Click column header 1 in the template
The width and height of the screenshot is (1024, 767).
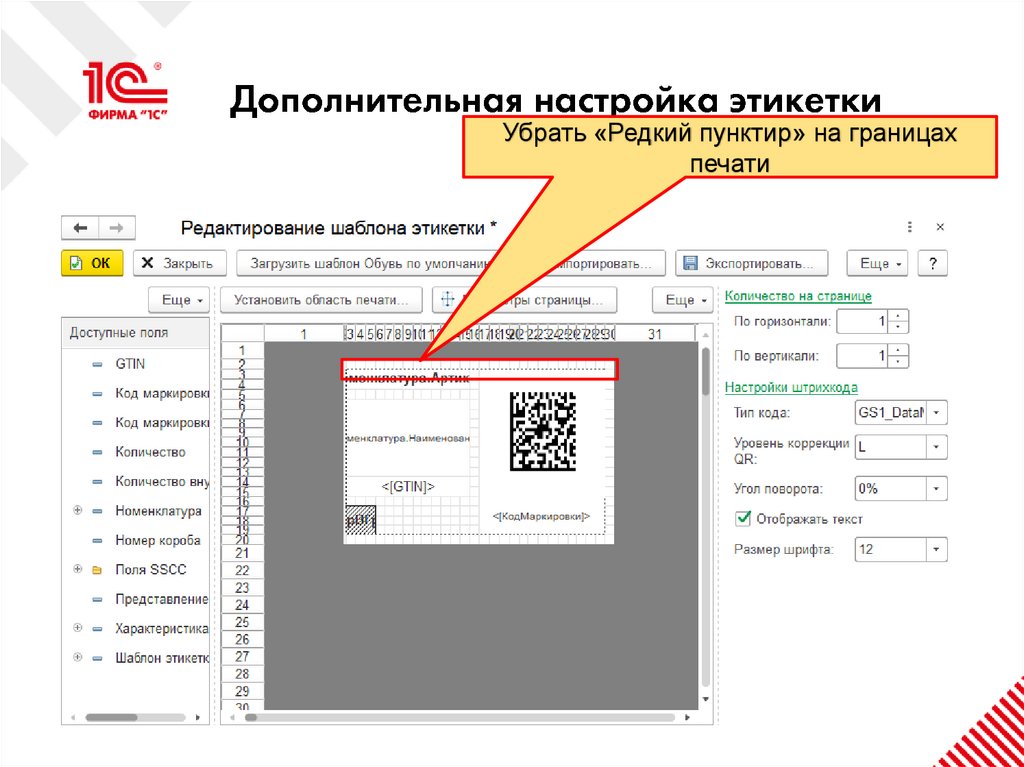(x=303, y=335)
